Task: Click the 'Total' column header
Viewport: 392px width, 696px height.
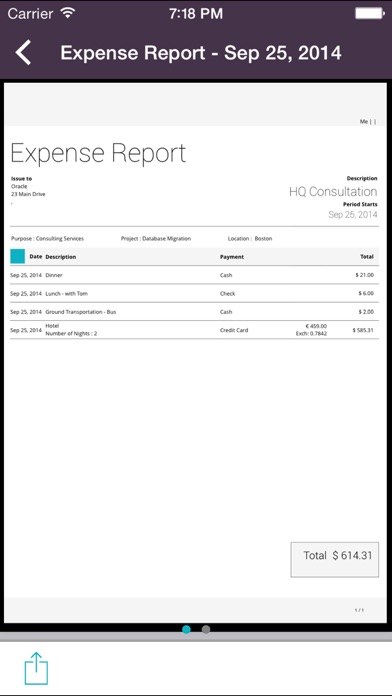Action: 367,257
